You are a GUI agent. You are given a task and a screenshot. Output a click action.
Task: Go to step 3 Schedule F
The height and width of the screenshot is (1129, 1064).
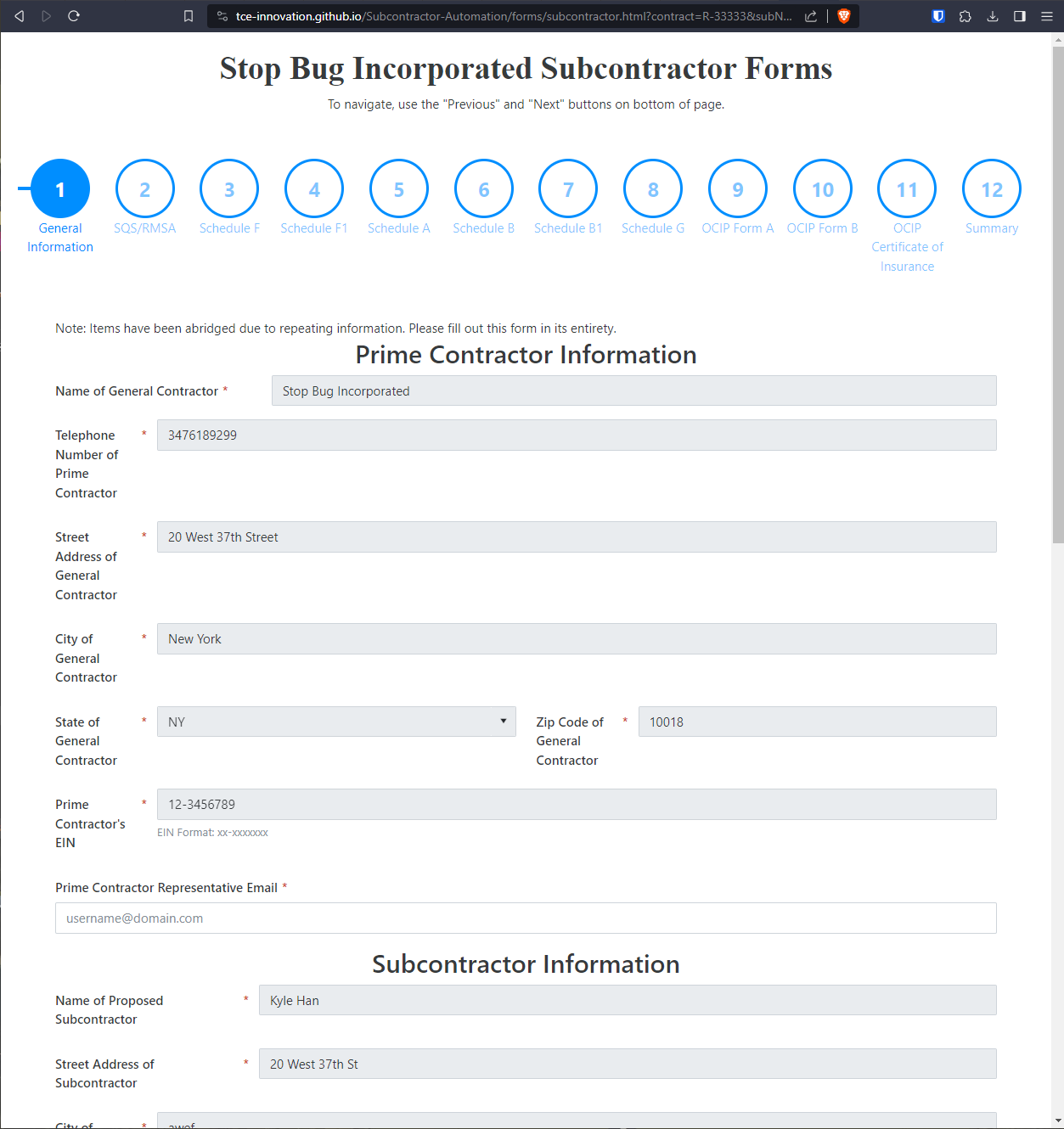[x=229, y=188]
